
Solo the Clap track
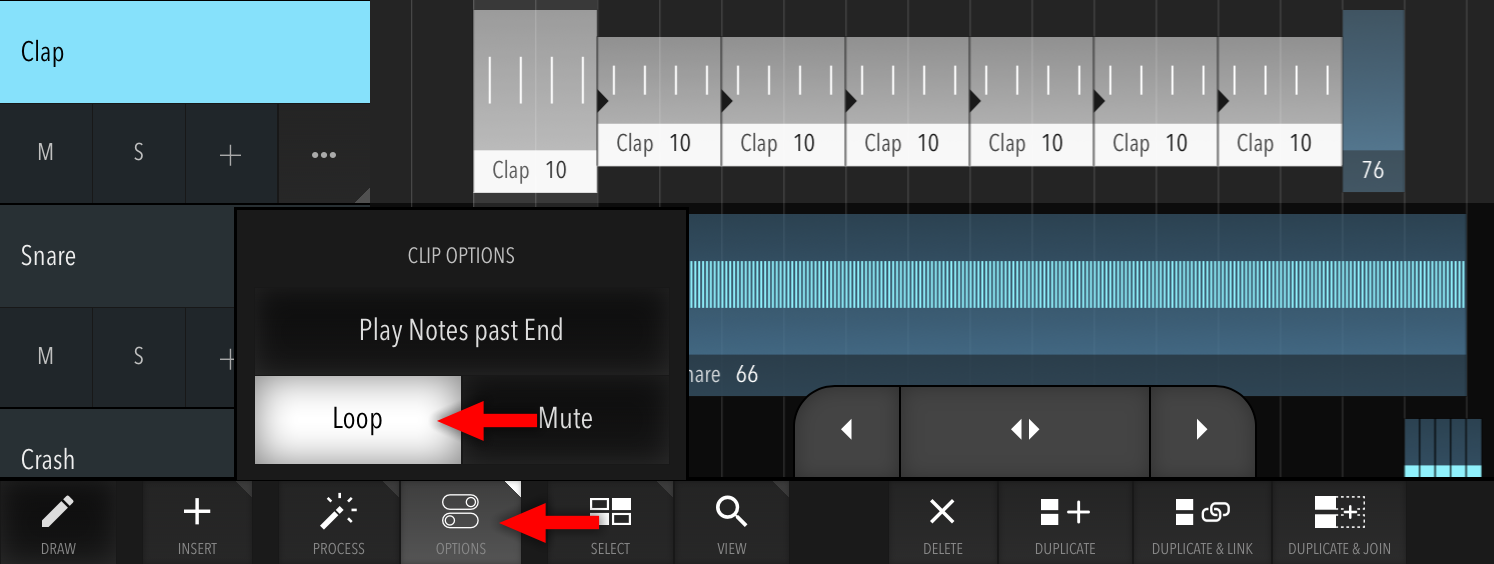click(x=139, y=154)
